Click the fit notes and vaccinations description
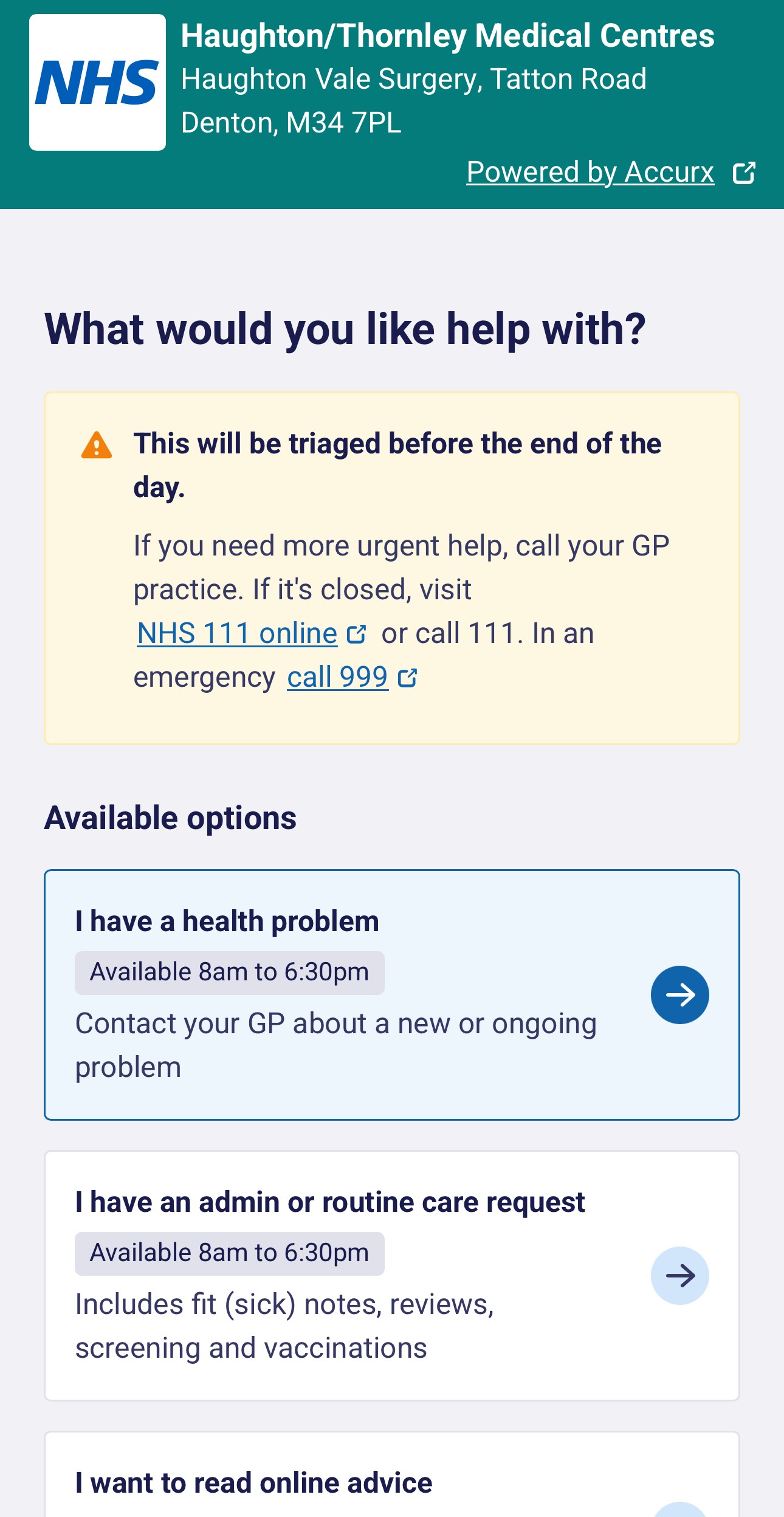Screen dimensions: 784x1517 point(284,1326)
